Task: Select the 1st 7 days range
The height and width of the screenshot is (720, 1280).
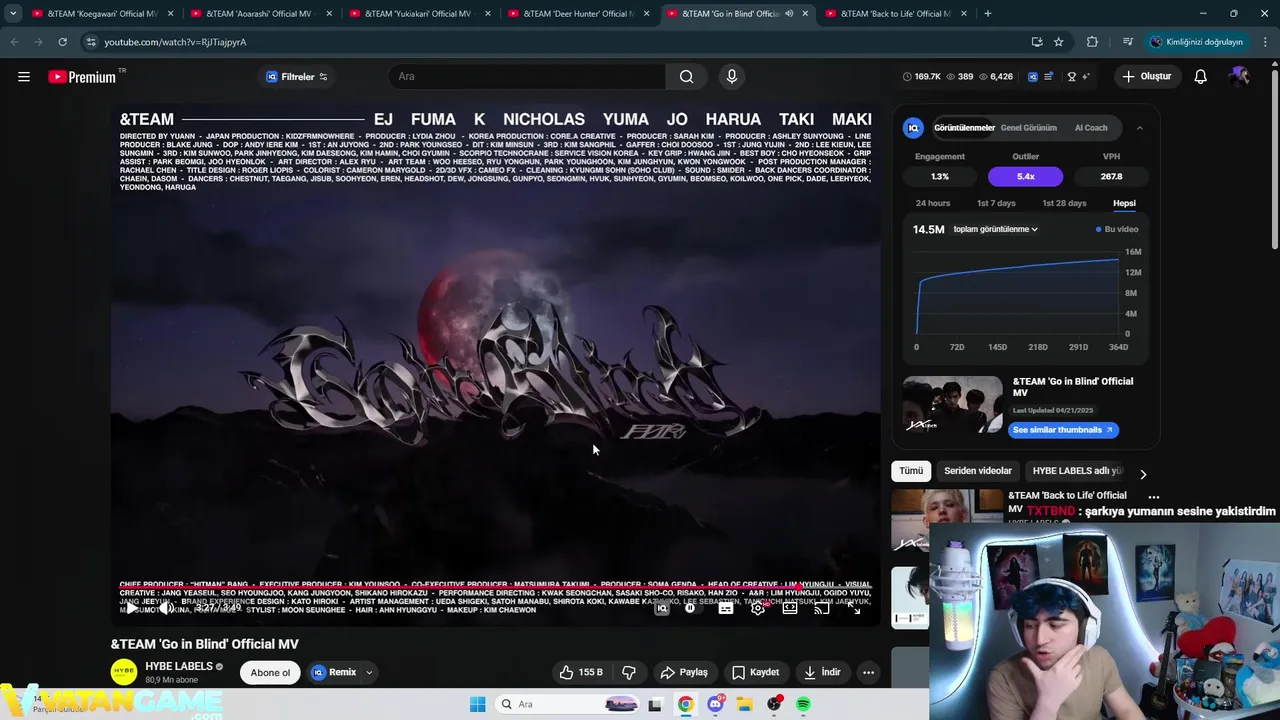Action: pyautogui.click(x=996, y=203)
